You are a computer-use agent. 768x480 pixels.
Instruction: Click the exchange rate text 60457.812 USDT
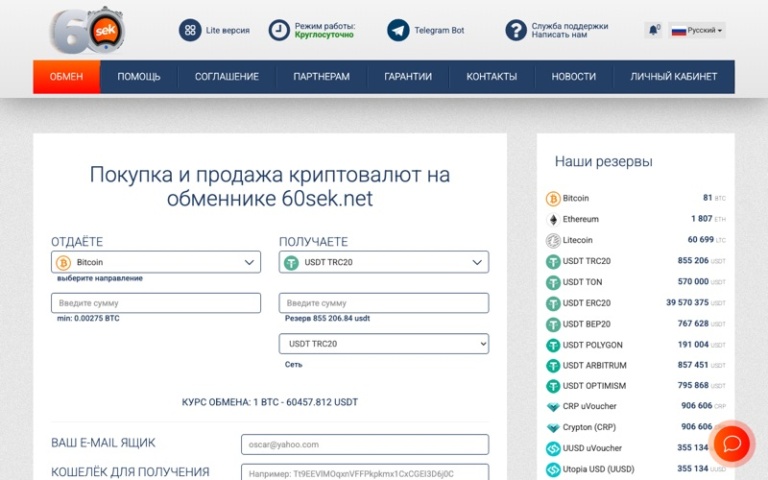[322, 402]
